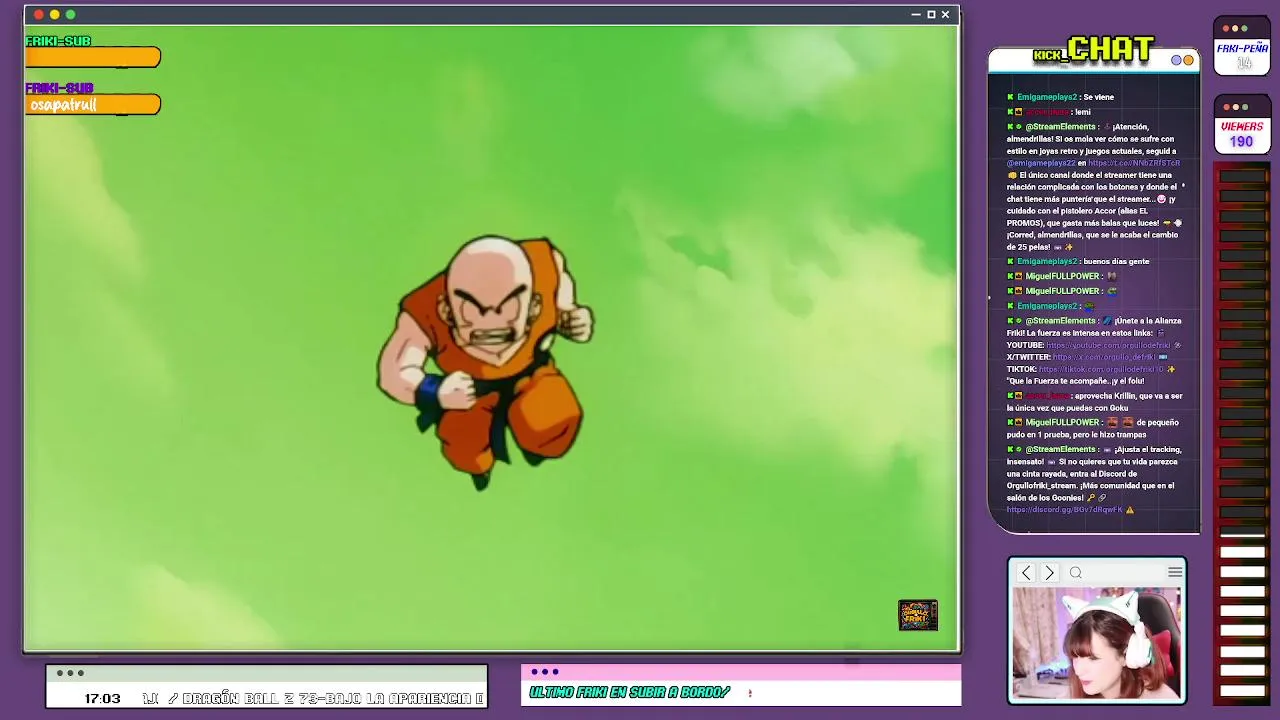Click @StreamElements on 'Alianza Friki' message

click(1061, 321)
